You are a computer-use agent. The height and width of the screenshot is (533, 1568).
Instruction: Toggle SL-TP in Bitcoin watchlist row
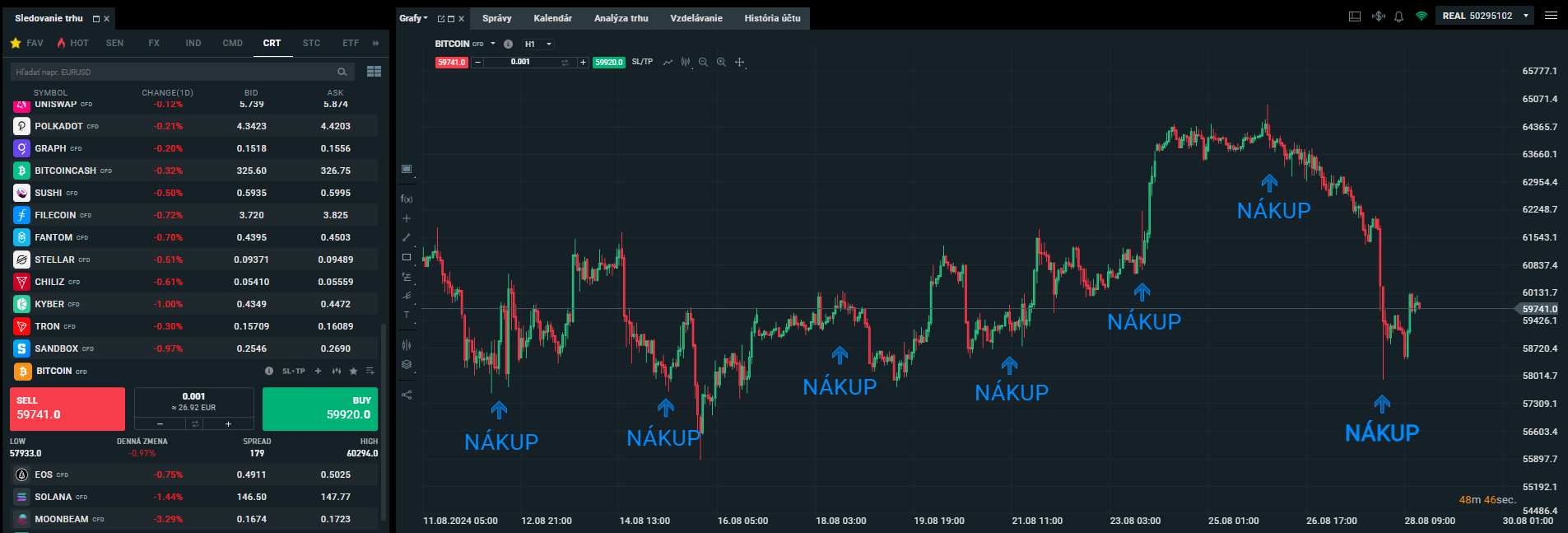click(x=293, y=372)
